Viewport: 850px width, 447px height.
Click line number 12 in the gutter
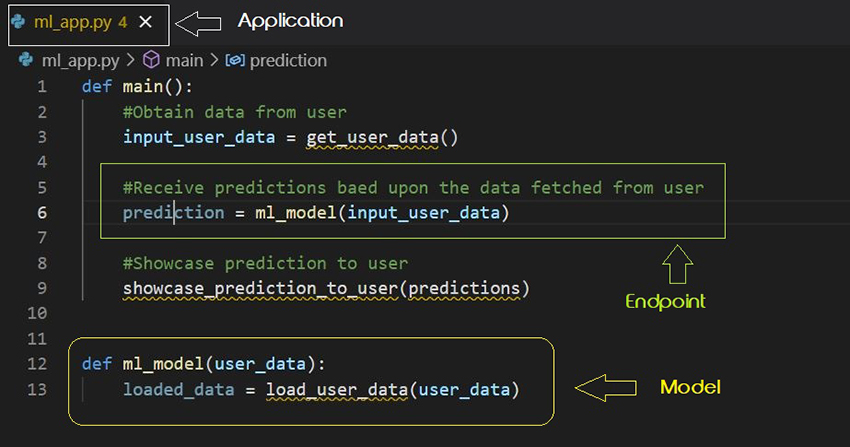click(38, 363)
